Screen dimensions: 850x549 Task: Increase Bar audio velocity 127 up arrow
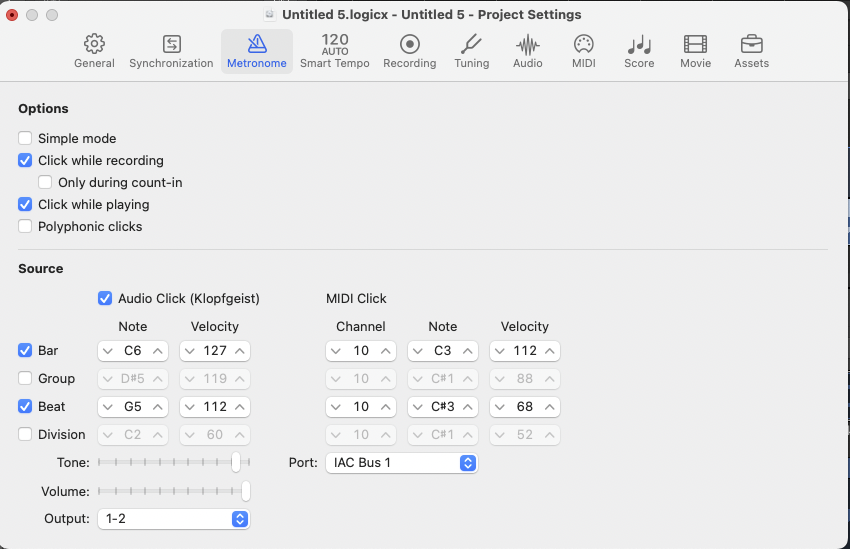pos(240,351)
